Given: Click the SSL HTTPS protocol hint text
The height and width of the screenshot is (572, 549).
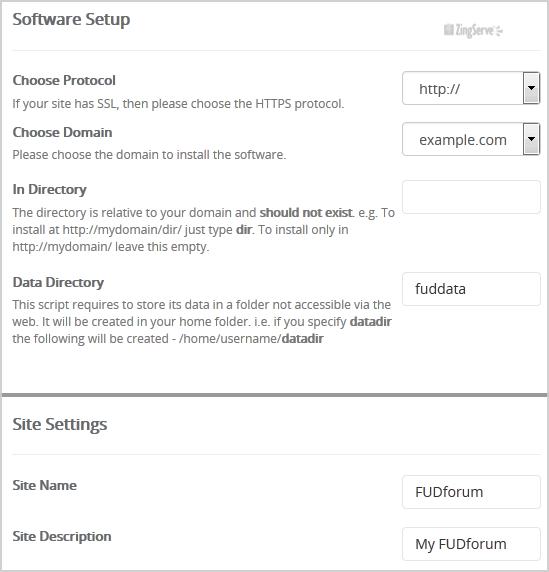Looking at the screenshot, I should [x=178, y=104].
